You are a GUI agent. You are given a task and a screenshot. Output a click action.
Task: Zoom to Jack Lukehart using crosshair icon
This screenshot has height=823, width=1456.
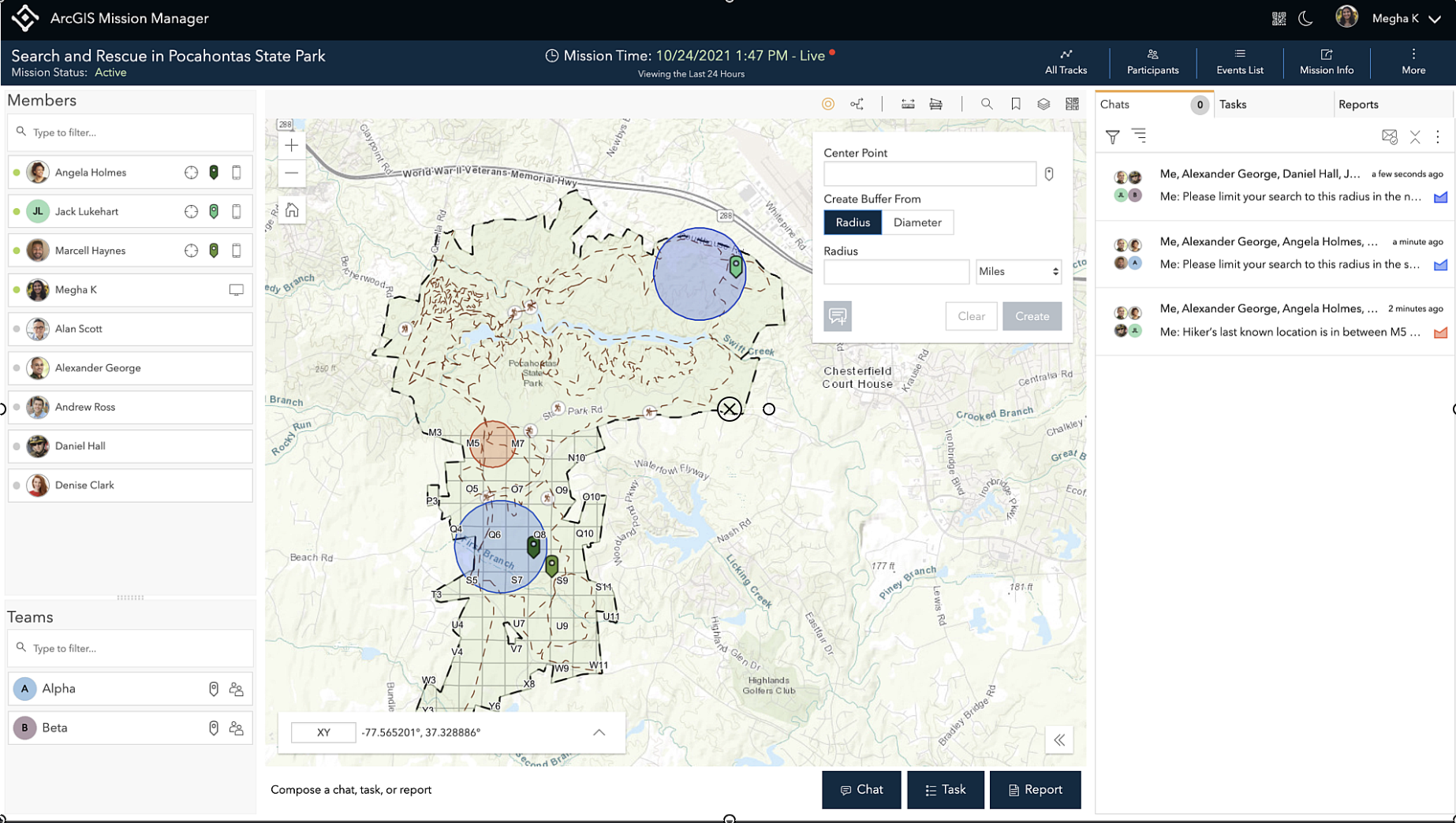(x=191, y=211)
